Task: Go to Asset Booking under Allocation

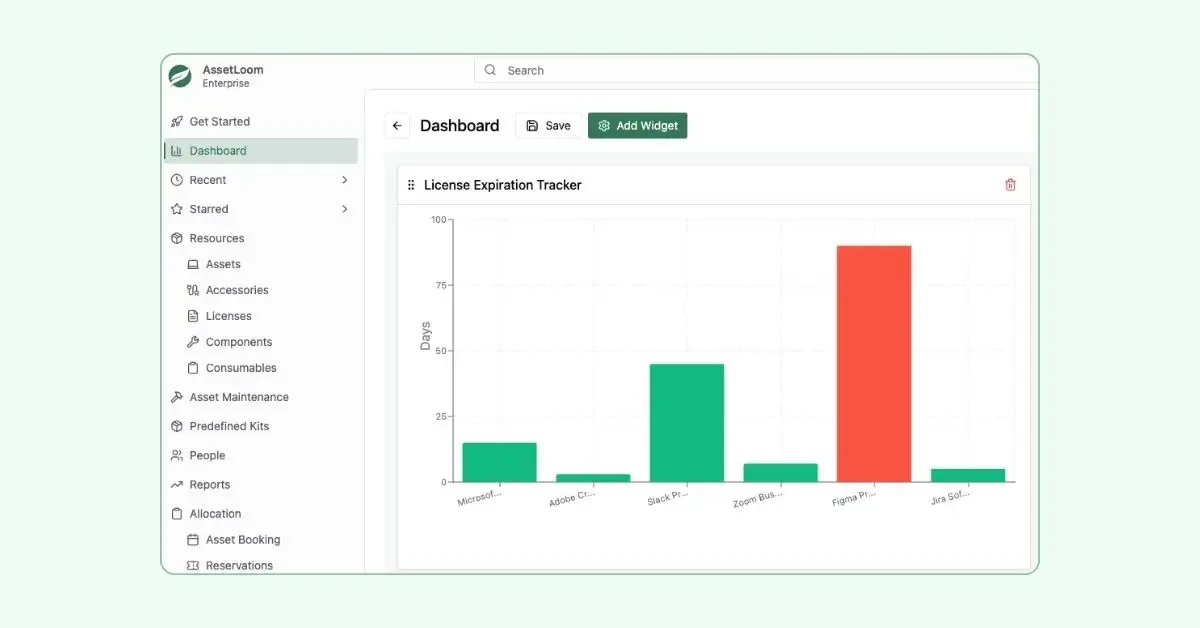Action: [242, 540]
